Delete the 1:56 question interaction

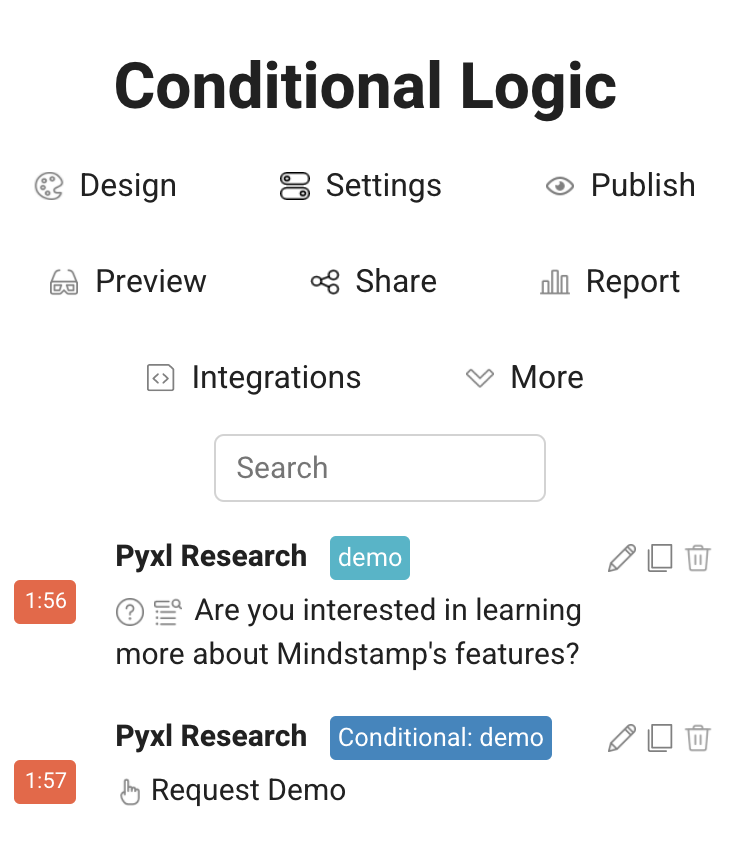pos(698,558)
